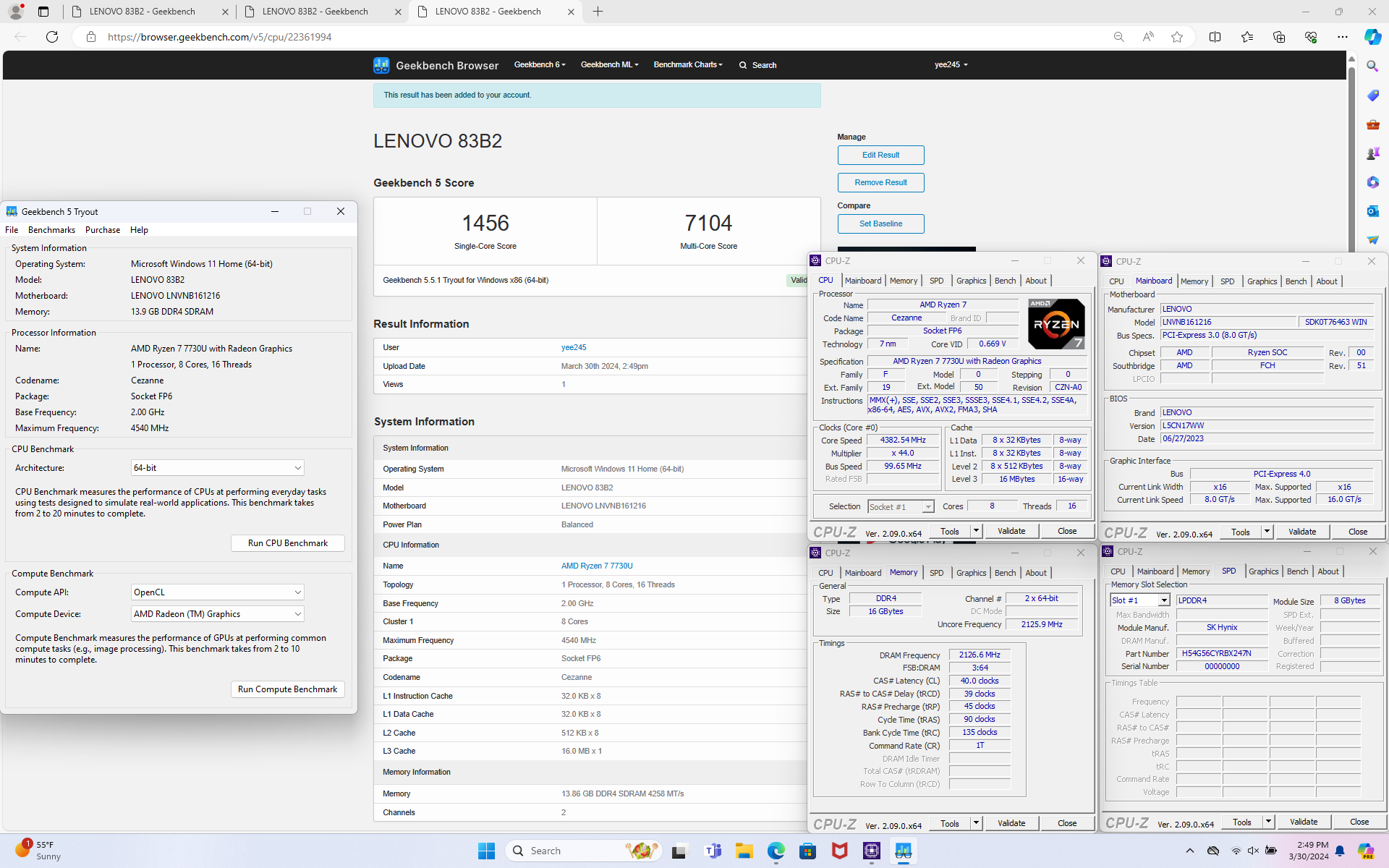Click the Edge sidebar Search icon
This screenshot has height=868, width=1389.
(x=1372, y=66)
